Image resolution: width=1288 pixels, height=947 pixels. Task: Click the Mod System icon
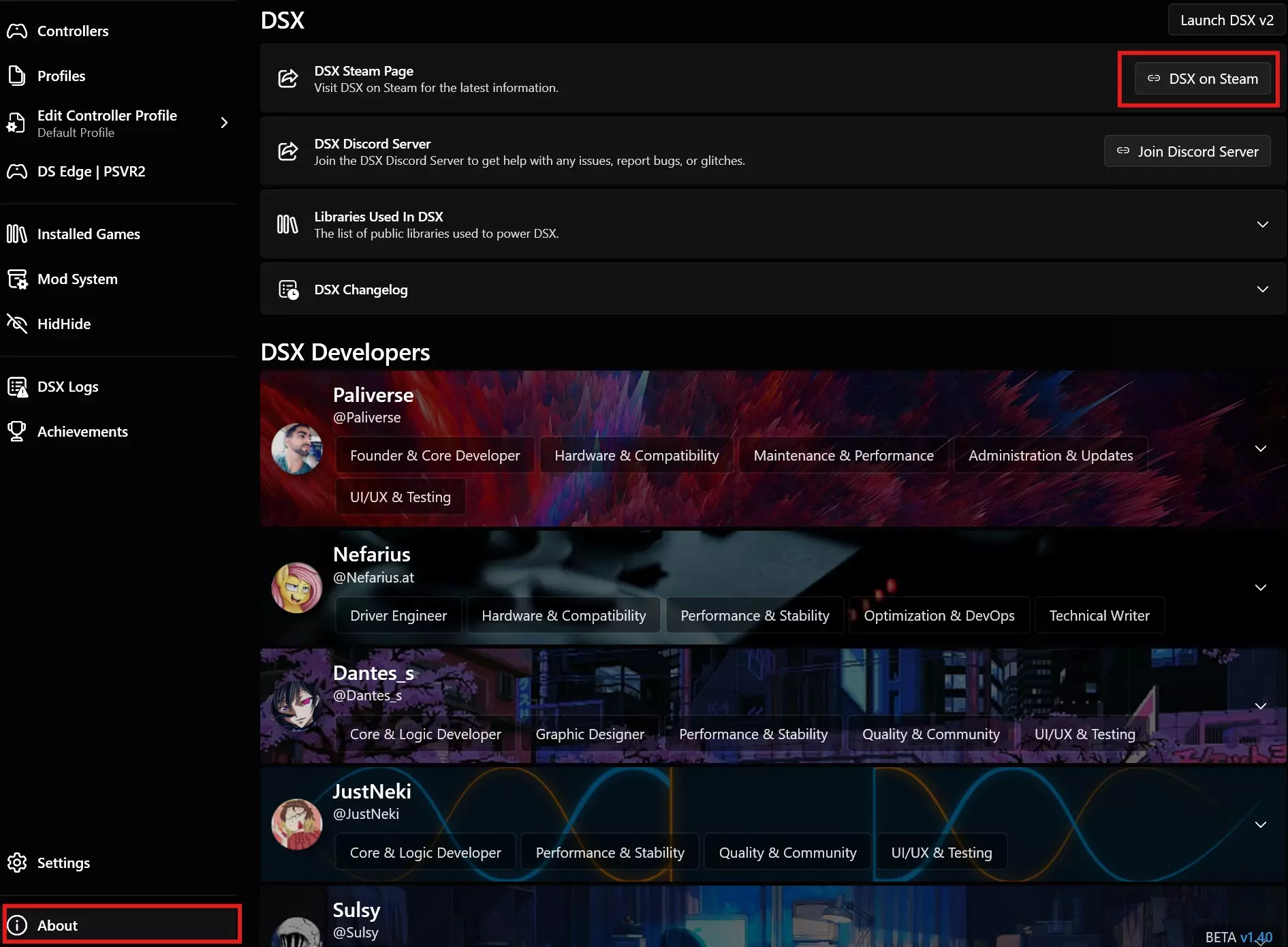click(17, 279)
